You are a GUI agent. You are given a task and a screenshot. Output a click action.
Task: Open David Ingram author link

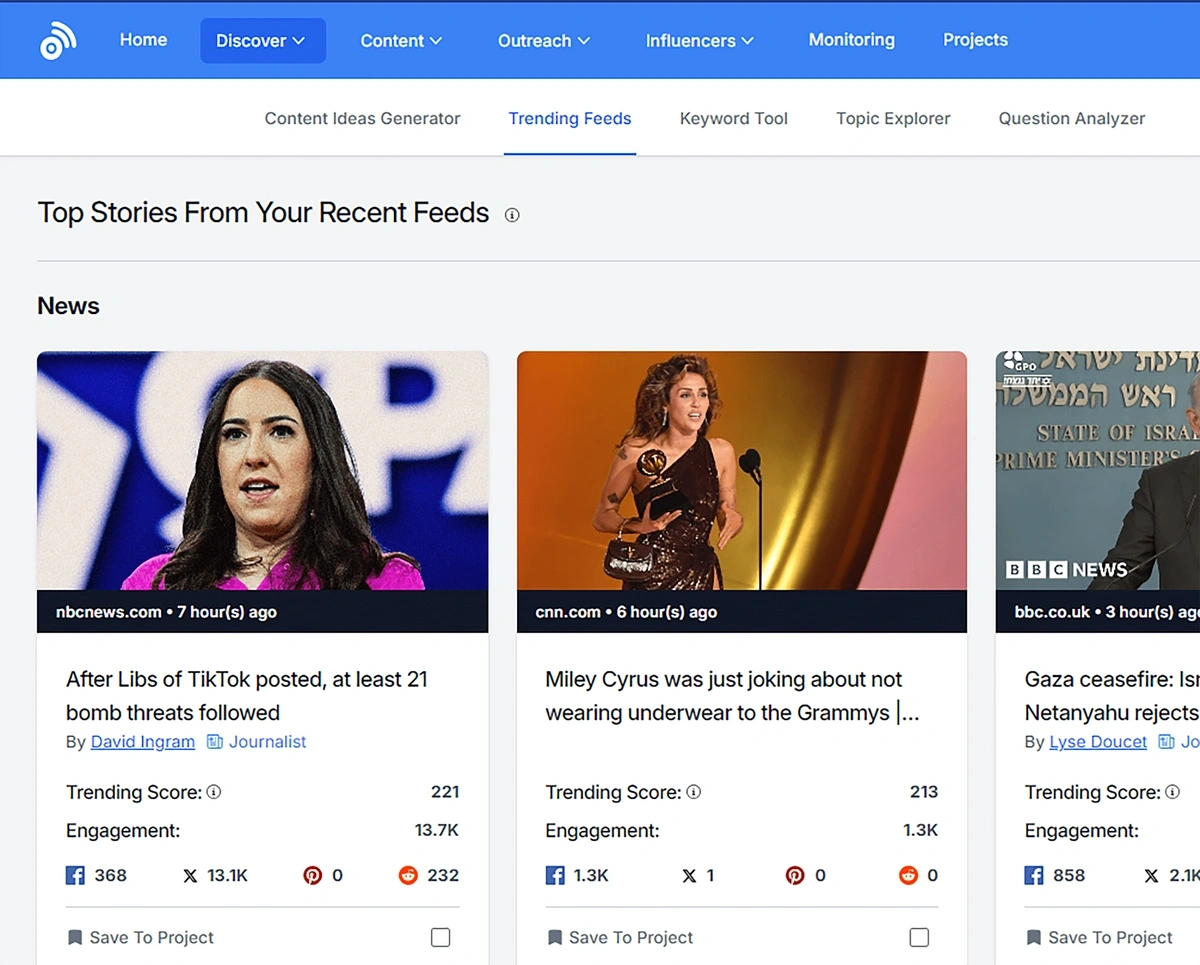click(x=142, y=742)
